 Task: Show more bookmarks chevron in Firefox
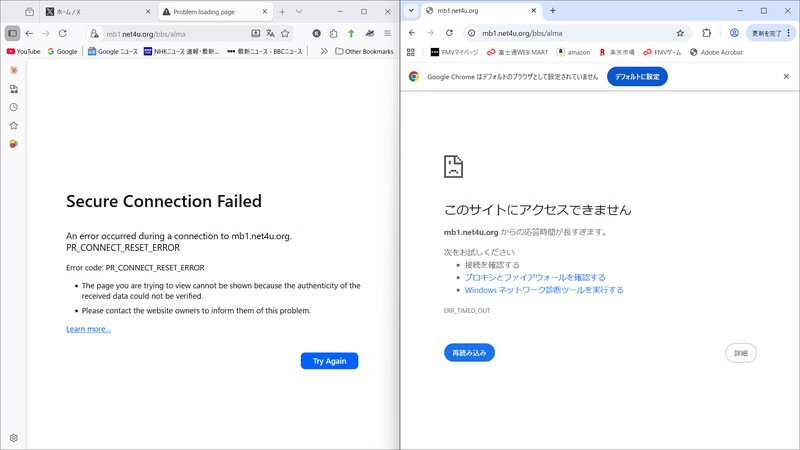point(324,51)
